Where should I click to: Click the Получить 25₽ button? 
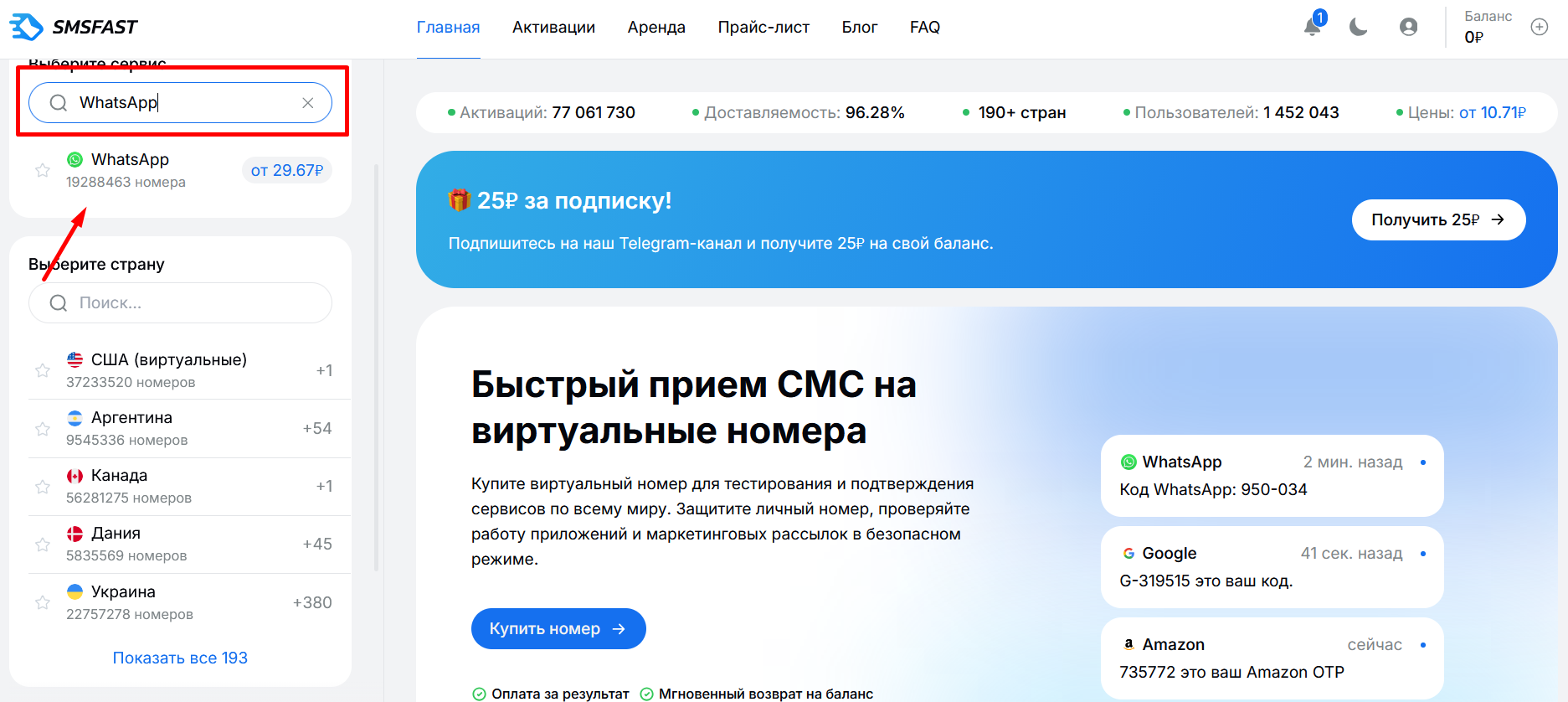(1438, 219)
